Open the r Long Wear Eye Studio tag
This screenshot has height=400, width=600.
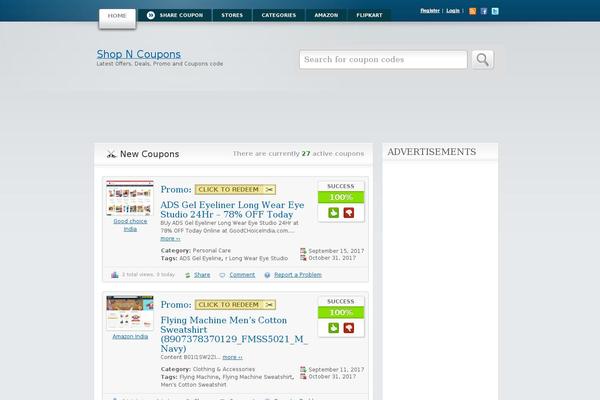click(256, 258)
